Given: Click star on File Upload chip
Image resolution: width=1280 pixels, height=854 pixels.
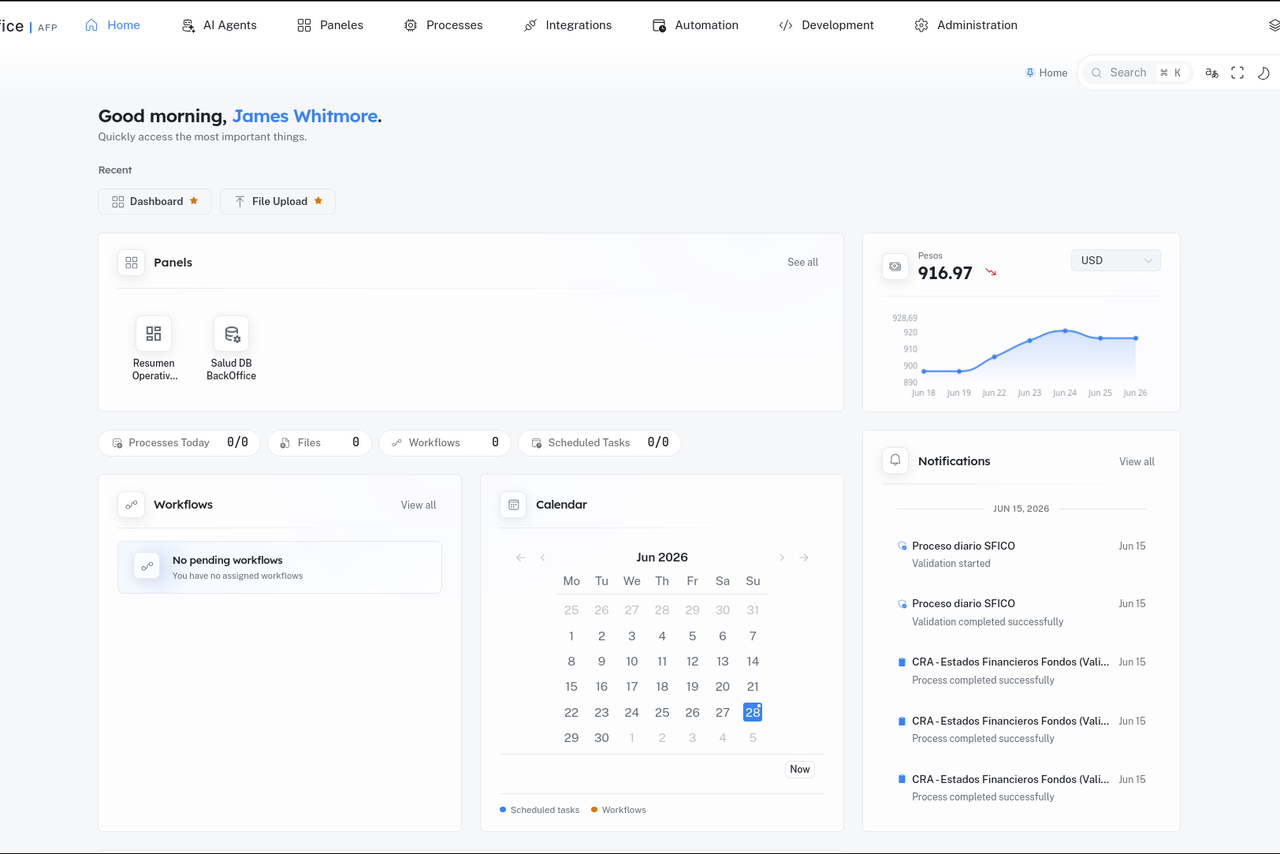Looking at the screenshot, I should (x=318, y=201).
